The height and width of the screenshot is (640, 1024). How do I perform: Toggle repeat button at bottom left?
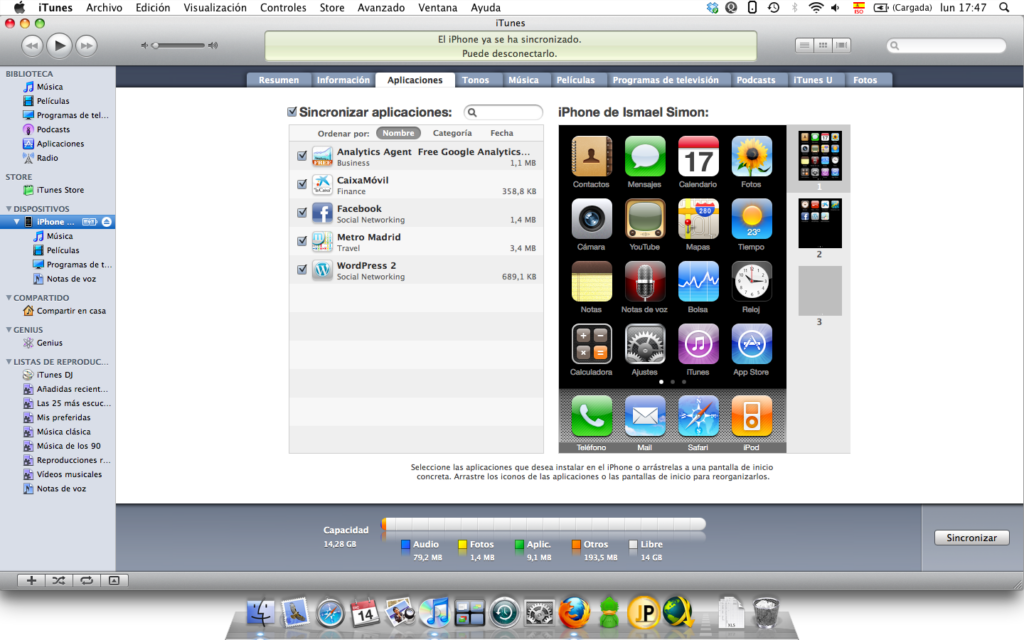click(x=86, y=580)
